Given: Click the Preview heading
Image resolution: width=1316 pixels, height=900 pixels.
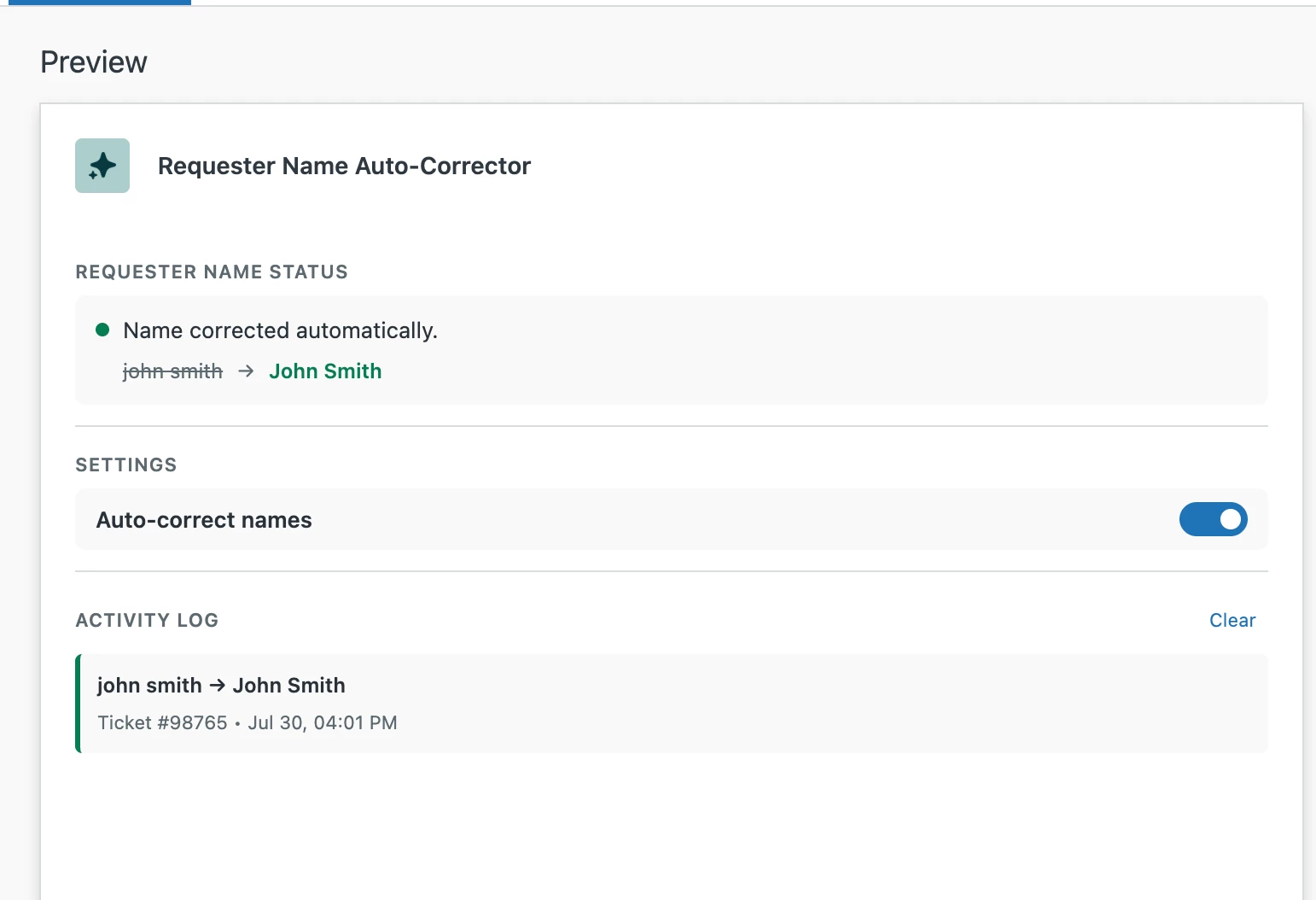Looking at the screenshot, I should tap(94, 62).
